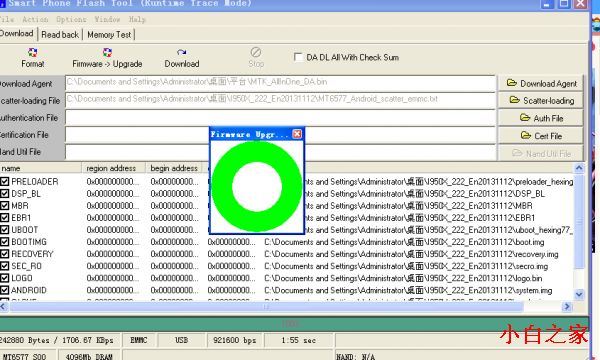Click the Authentication File input field
The height and width of the screenshot is (360, 600).
(x=280, y=117)
